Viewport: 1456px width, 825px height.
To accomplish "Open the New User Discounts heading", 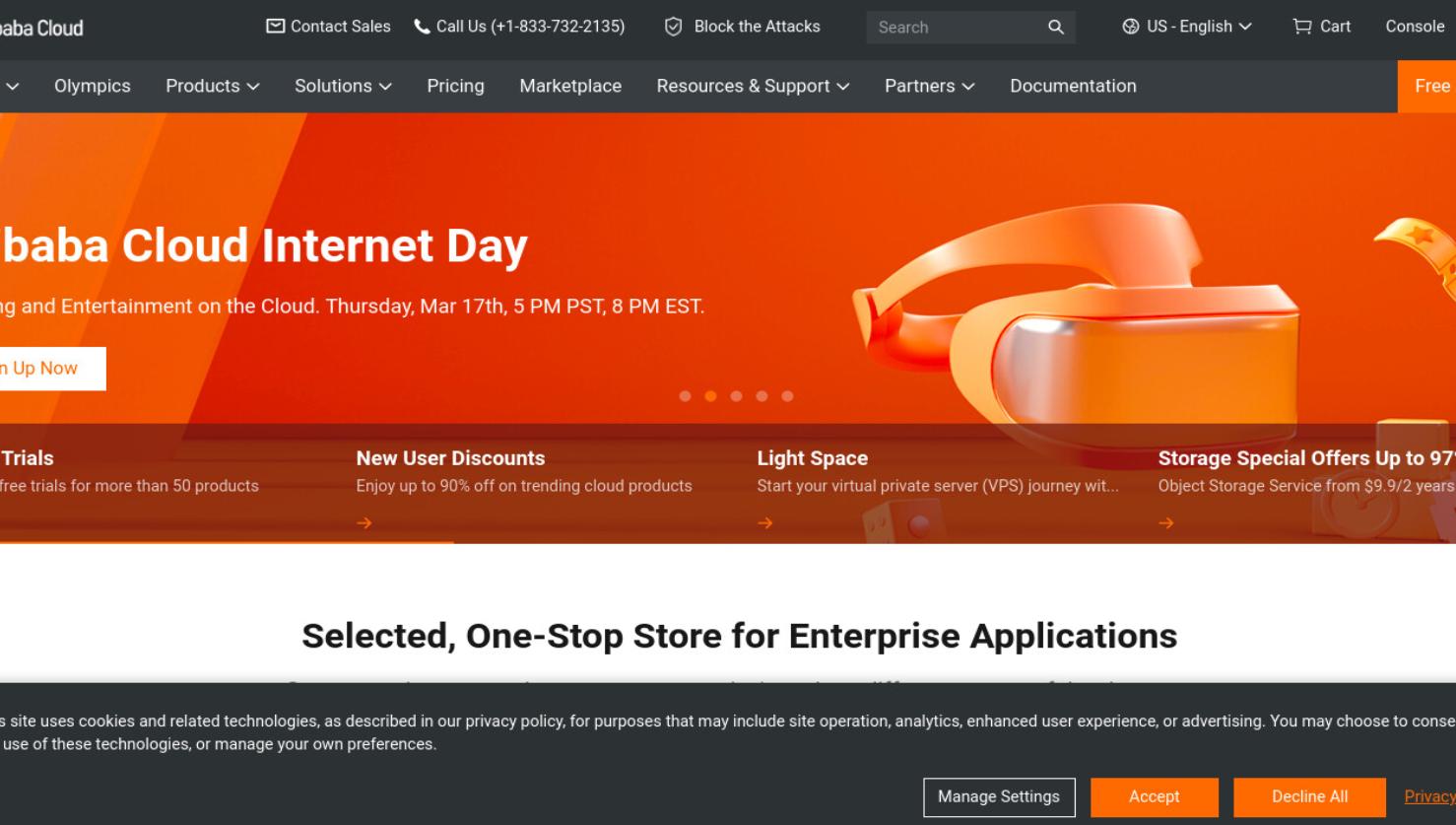I will click(450, 458).
